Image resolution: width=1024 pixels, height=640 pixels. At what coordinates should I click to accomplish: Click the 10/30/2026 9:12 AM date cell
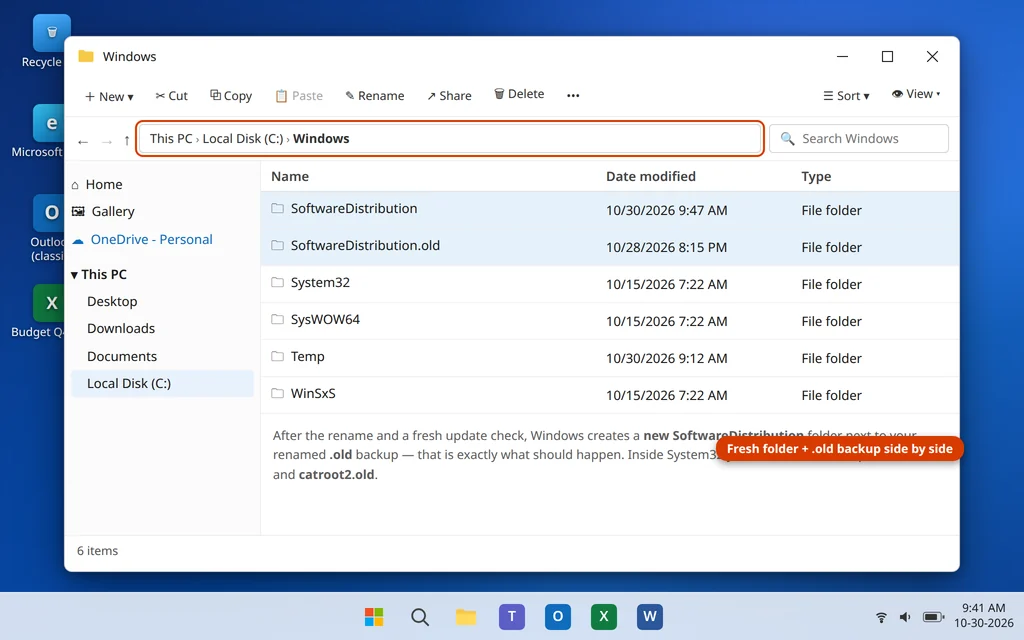[x=666, y=359]
